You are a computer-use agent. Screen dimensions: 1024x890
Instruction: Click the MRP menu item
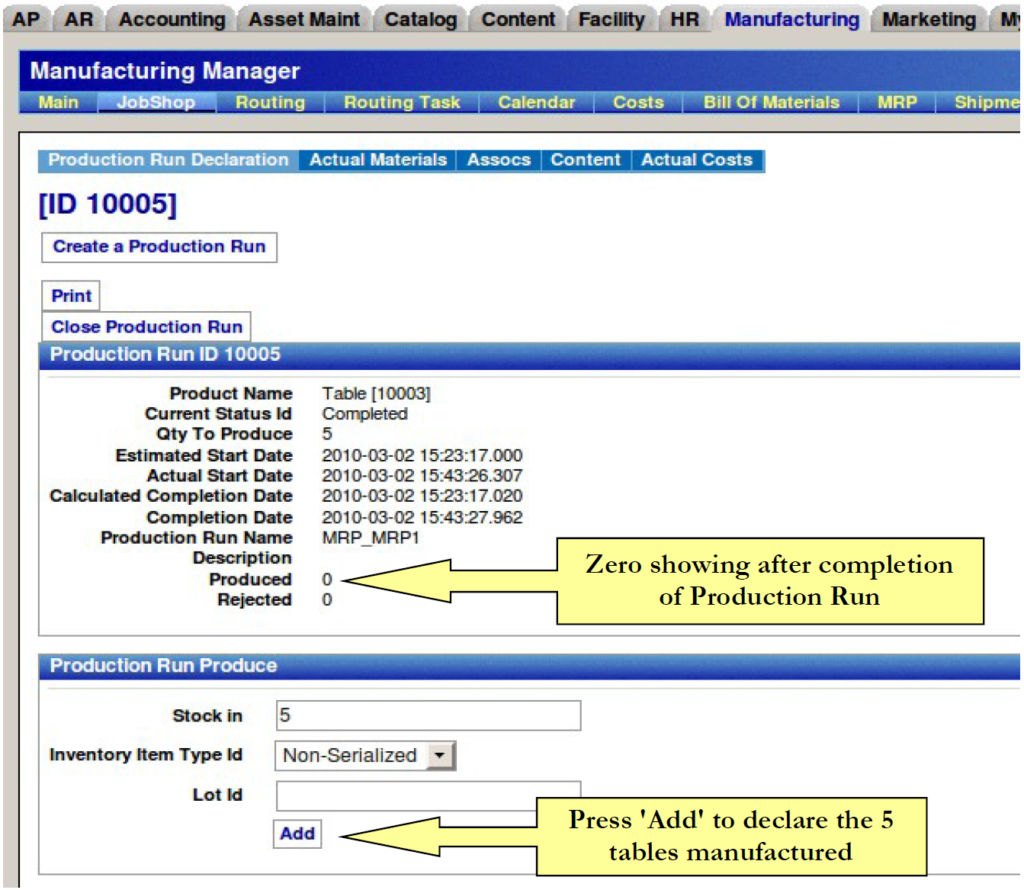[x=897, y=102]
